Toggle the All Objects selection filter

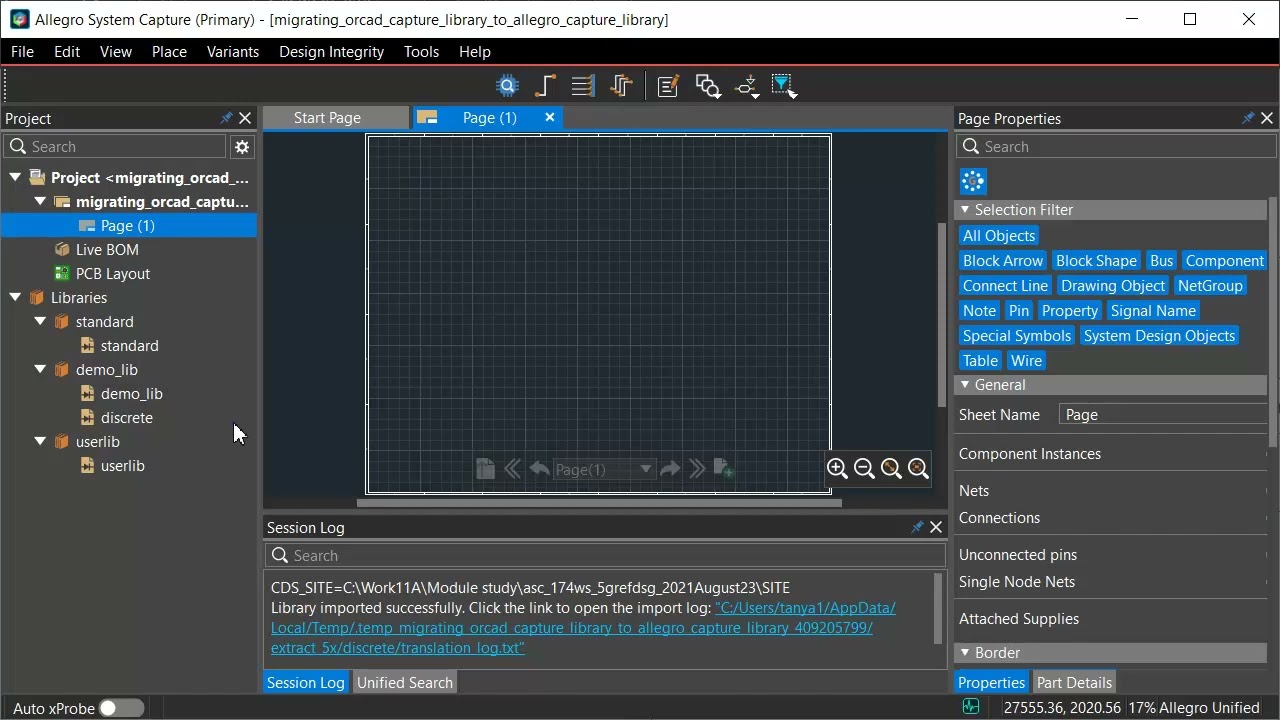(999, 236)
